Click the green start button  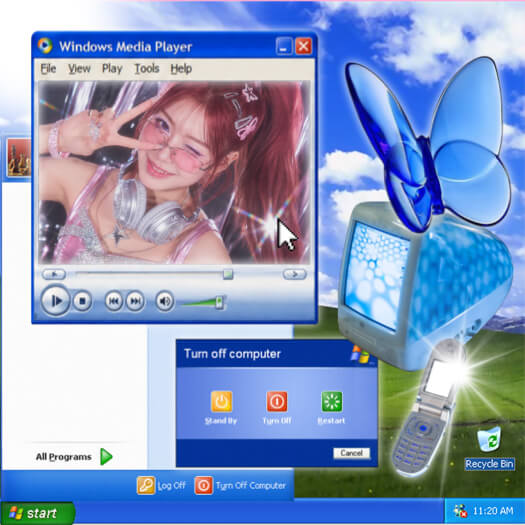(x=38, y=513)
